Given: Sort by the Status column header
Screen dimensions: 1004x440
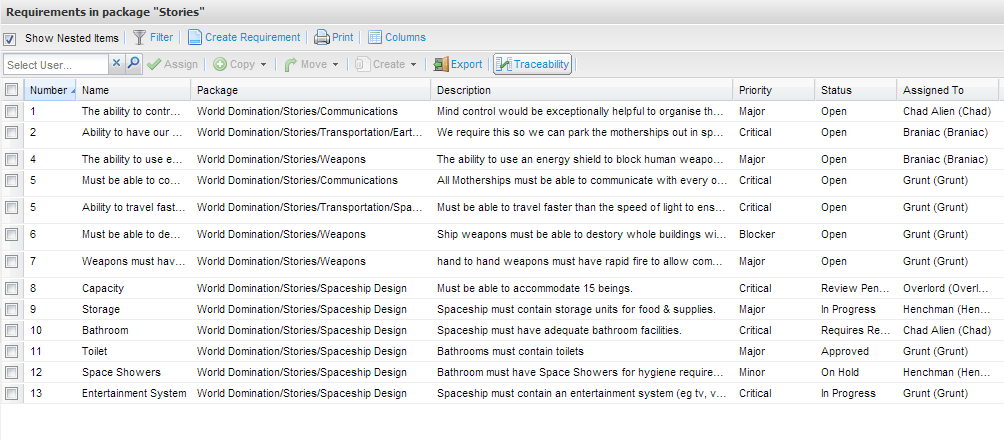Looking at the screenshot, I should click(x=836, y=90).
